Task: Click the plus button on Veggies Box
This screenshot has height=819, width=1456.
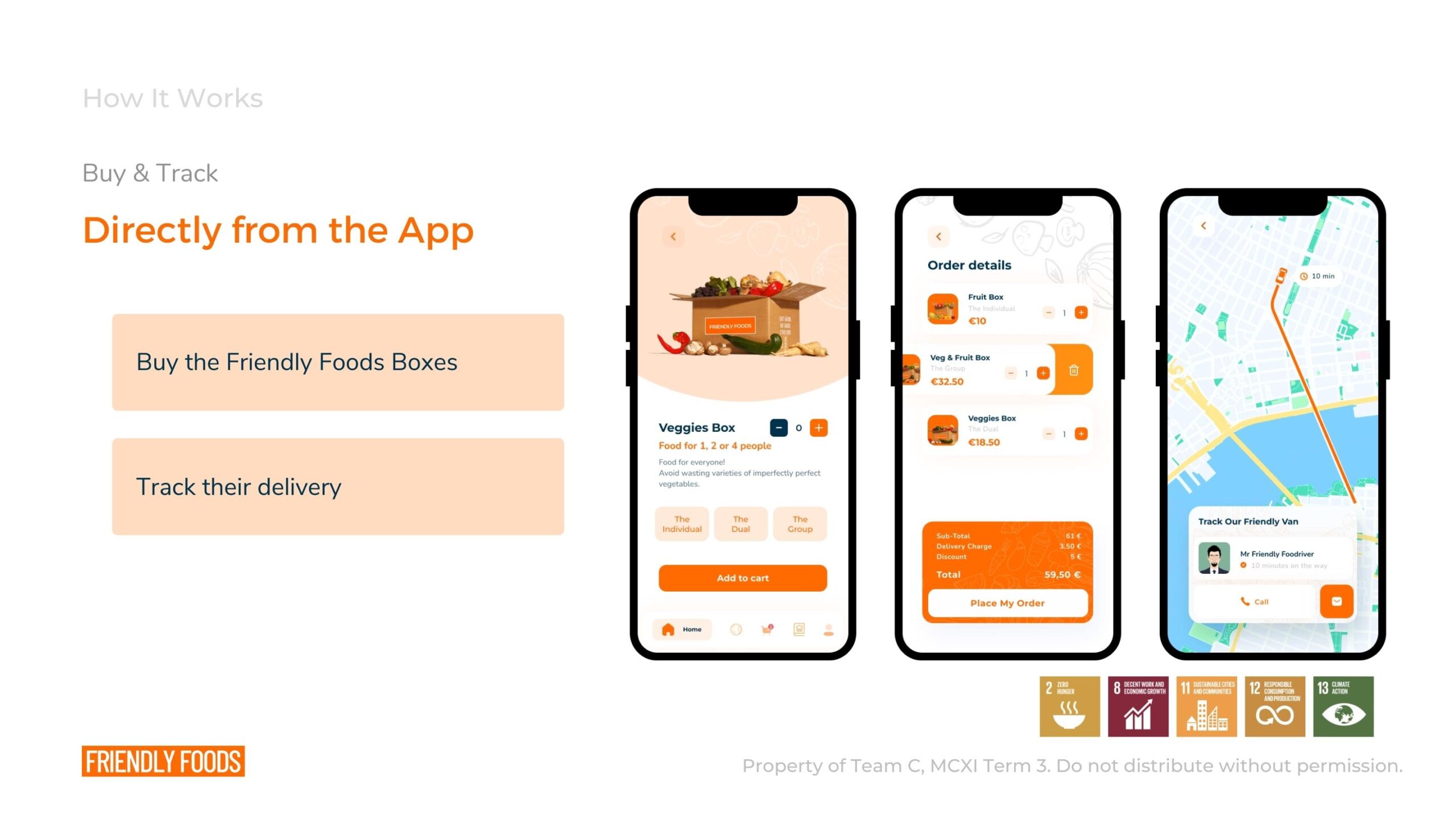Action: pyautogui.click(x=819, y=427)
